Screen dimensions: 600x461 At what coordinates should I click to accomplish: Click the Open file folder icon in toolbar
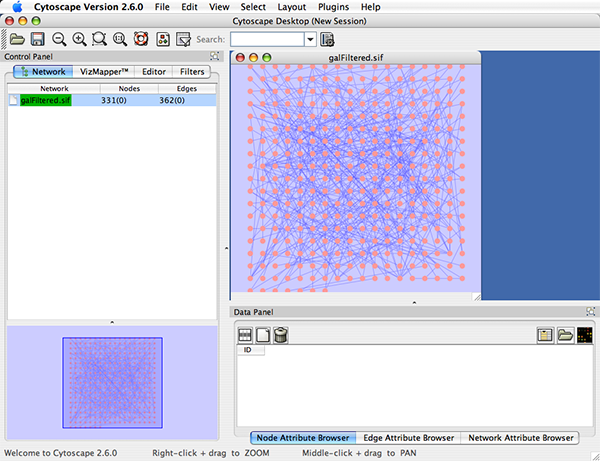(16, 39)
